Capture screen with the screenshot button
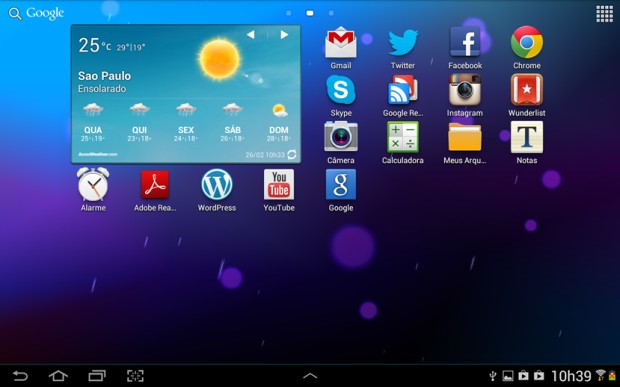620x387 pixels. 135,376
